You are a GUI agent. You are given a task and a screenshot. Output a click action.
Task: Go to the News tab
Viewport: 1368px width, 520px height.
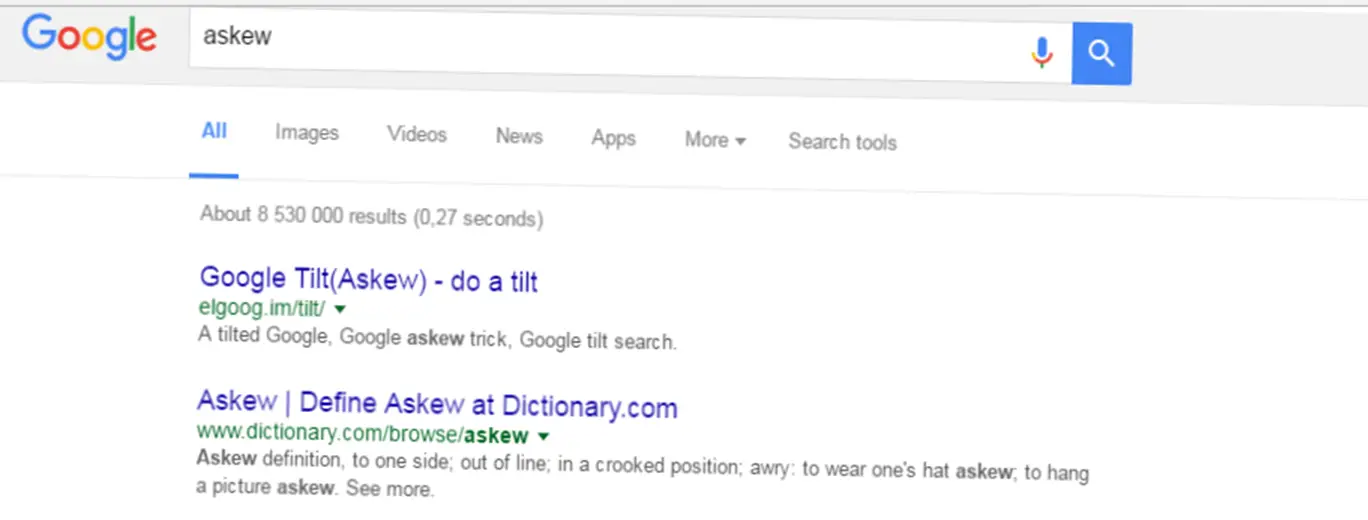click(x=519, y=136)
